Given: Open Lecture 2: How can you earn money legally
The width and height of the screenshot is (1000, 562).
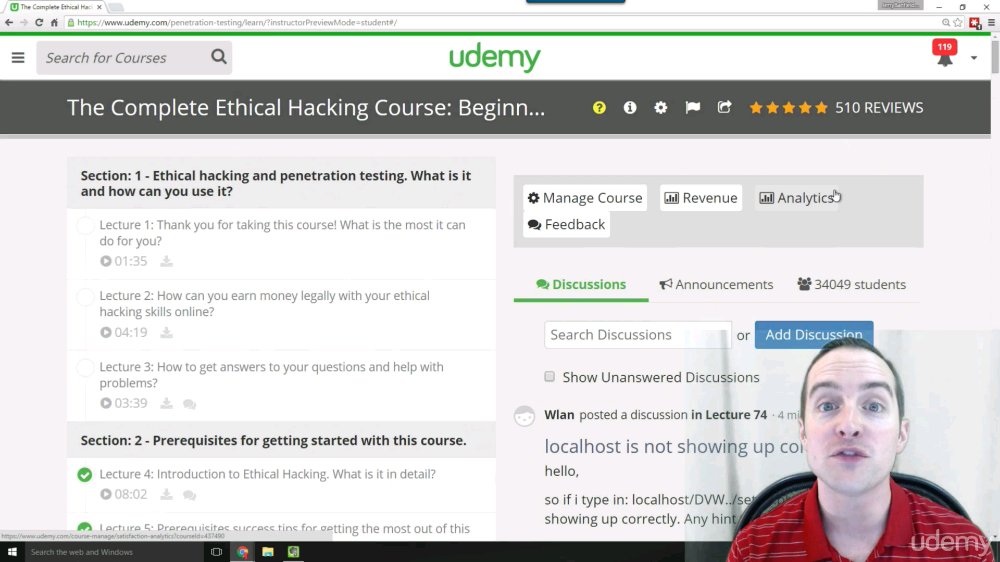Looking at the screenshot, I should (265, 304).
